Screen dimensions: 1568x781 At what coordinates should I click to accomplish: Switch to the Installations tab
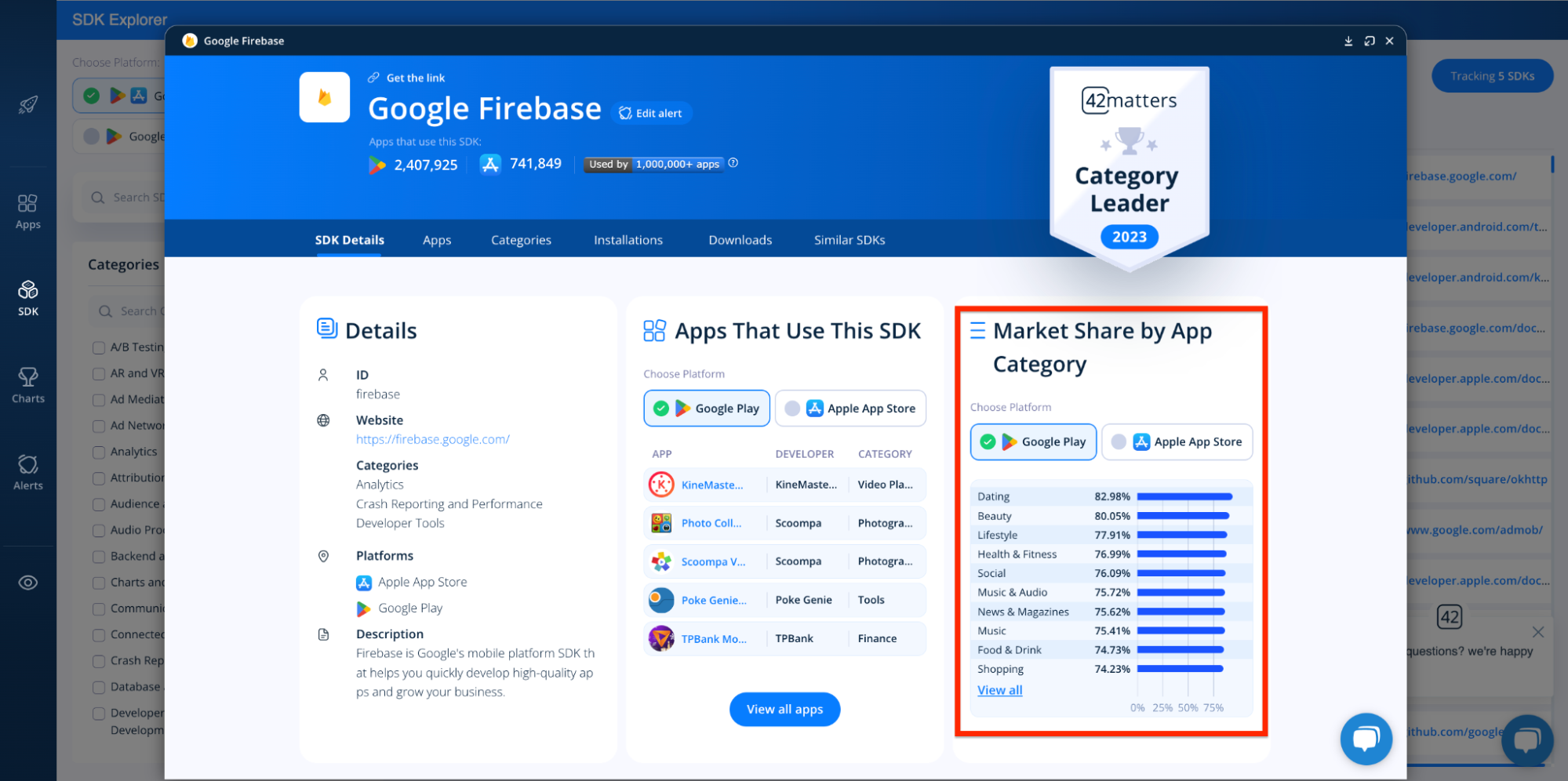[x=628, y=240]
